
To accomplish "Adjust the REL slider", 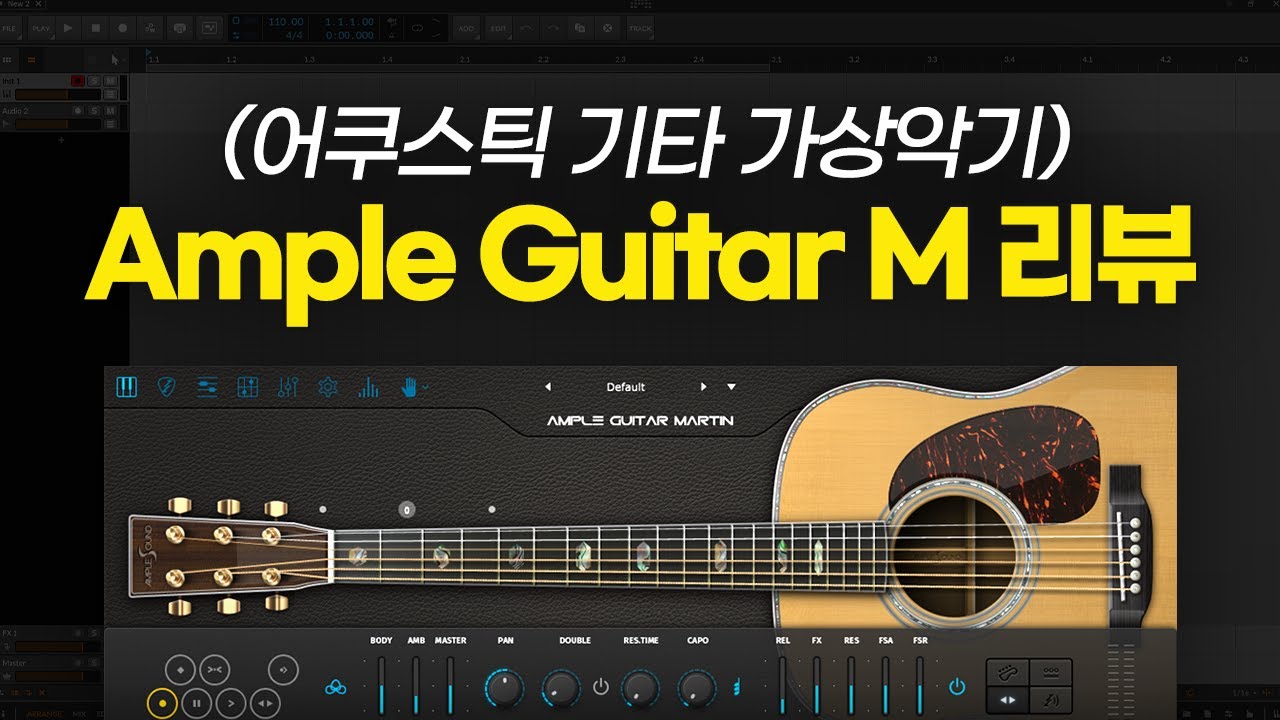I will 782,686.
